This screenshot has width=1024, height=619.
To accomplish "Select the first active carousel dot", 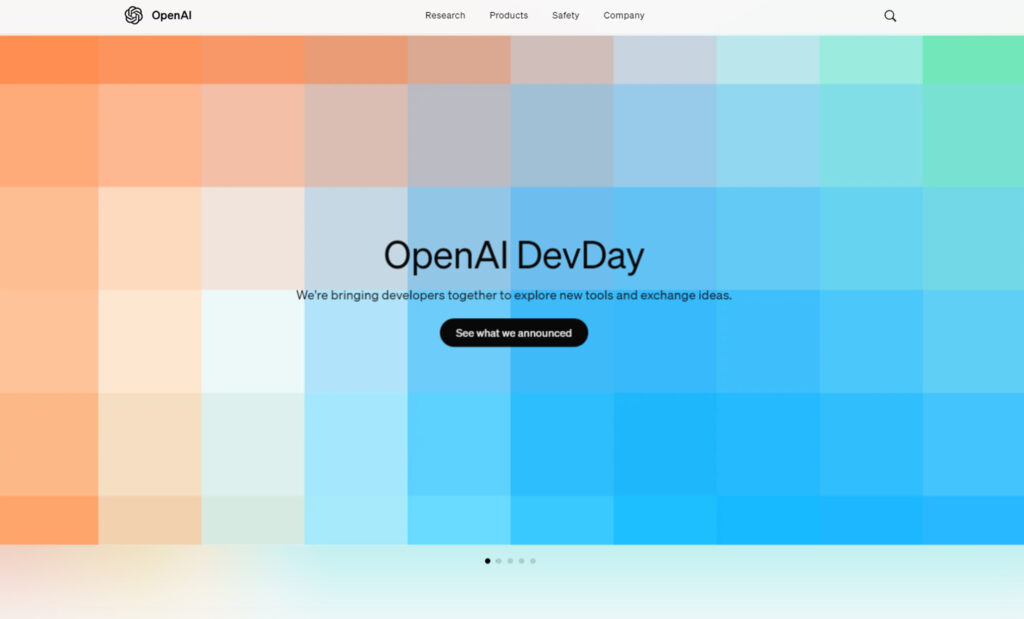I will point(488,561).
